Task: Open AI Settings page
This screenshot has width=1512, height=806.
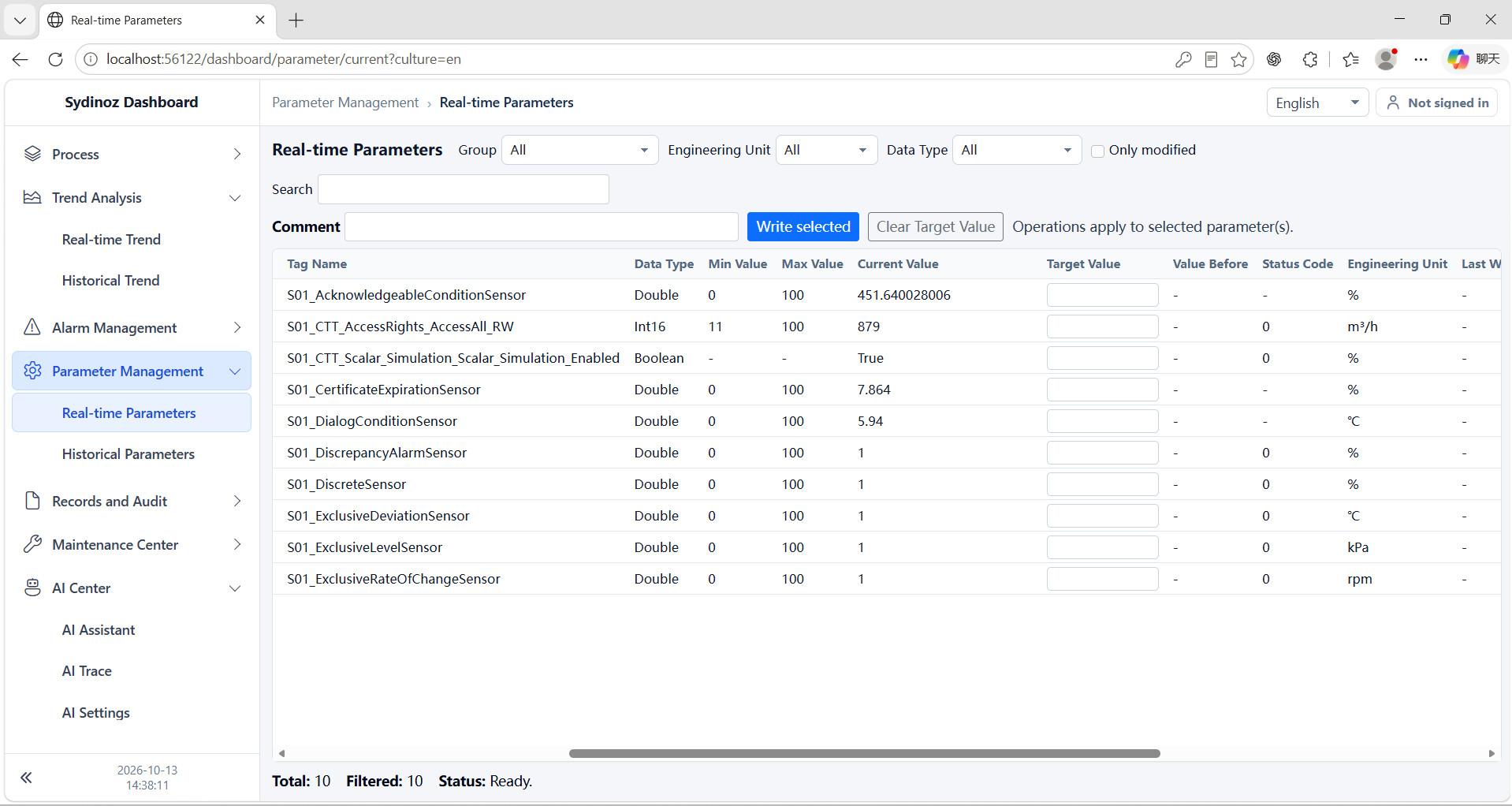Action: click(96, 712)
